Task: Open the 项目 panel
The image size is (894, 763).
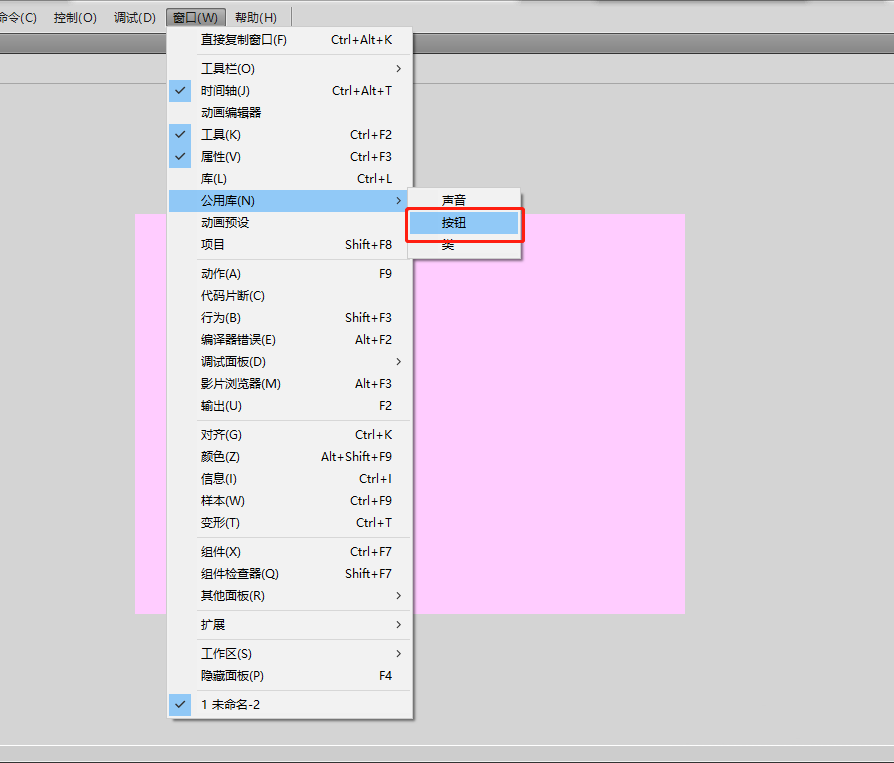Action: tap(290, 245)
